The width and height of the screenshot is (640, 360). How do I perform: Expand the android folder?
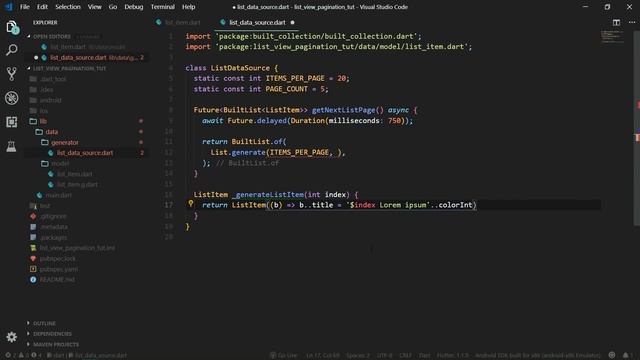51,100
